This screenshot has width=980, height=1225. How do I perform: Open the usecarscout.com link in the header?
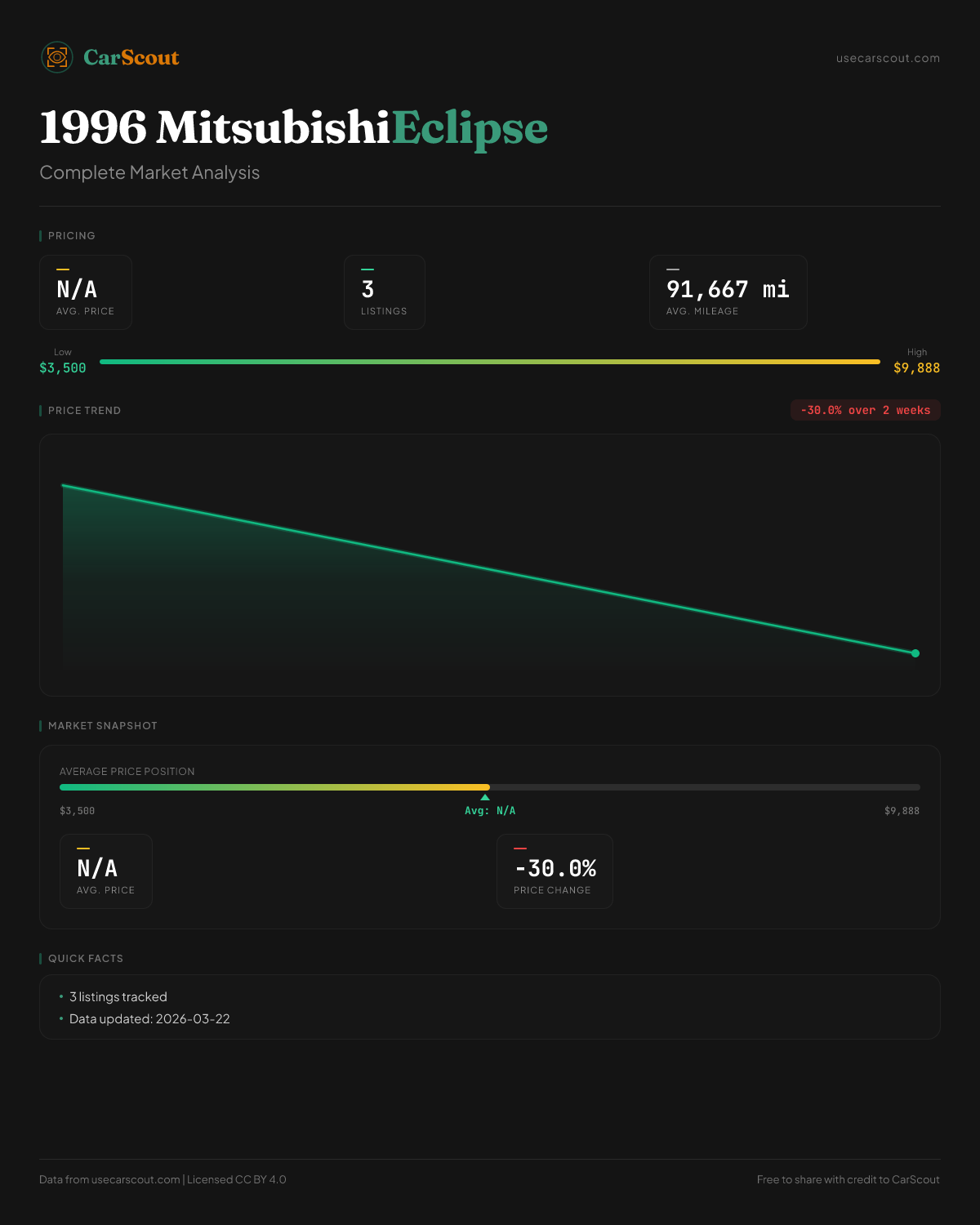pyautogui.click(x=888, y=59)
